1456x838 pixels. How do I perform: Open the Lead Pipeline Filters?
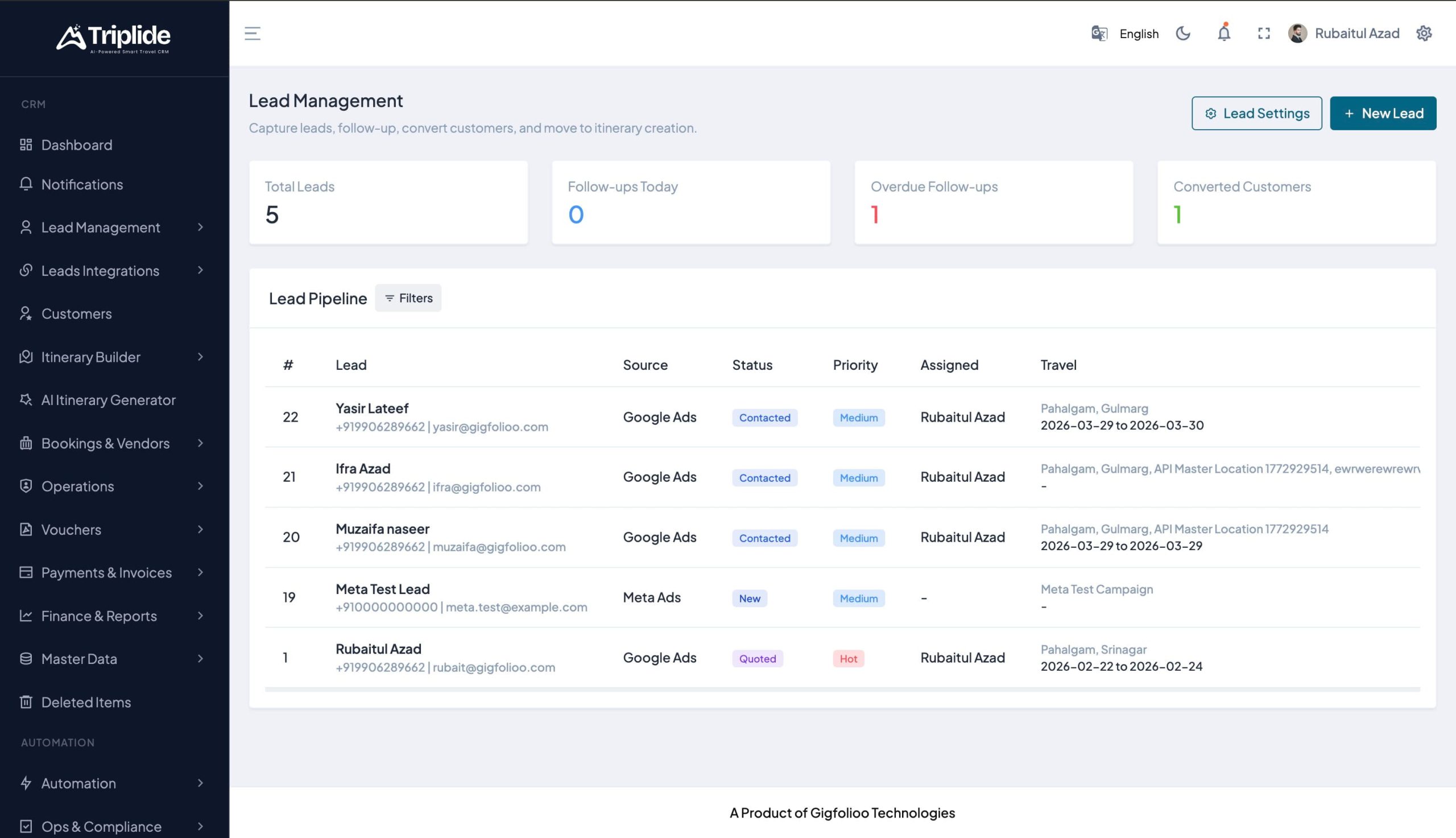click(408, 298)
